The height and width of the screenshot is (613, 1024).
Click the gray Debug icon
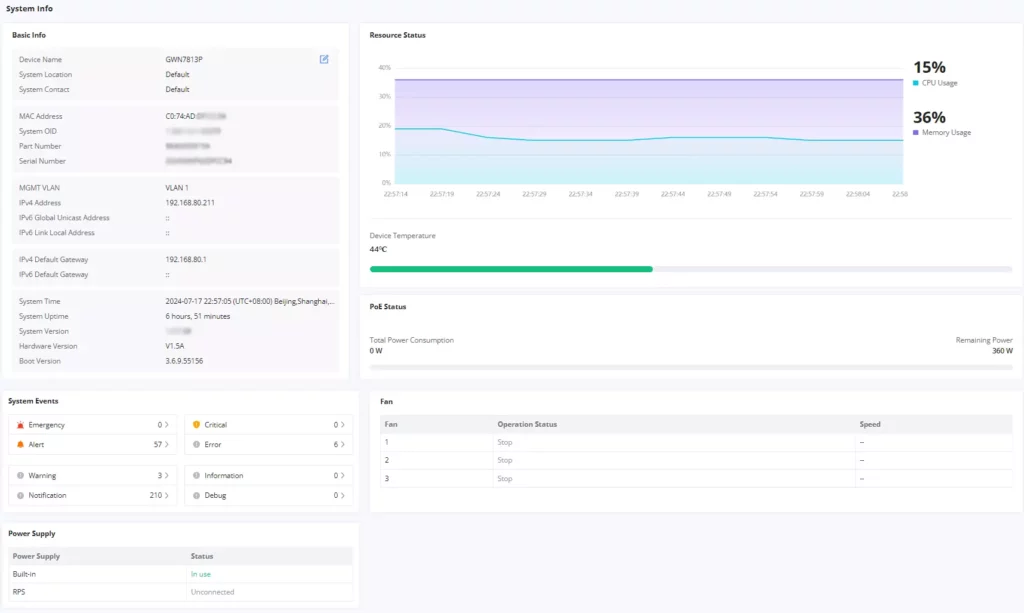(196, 495)
